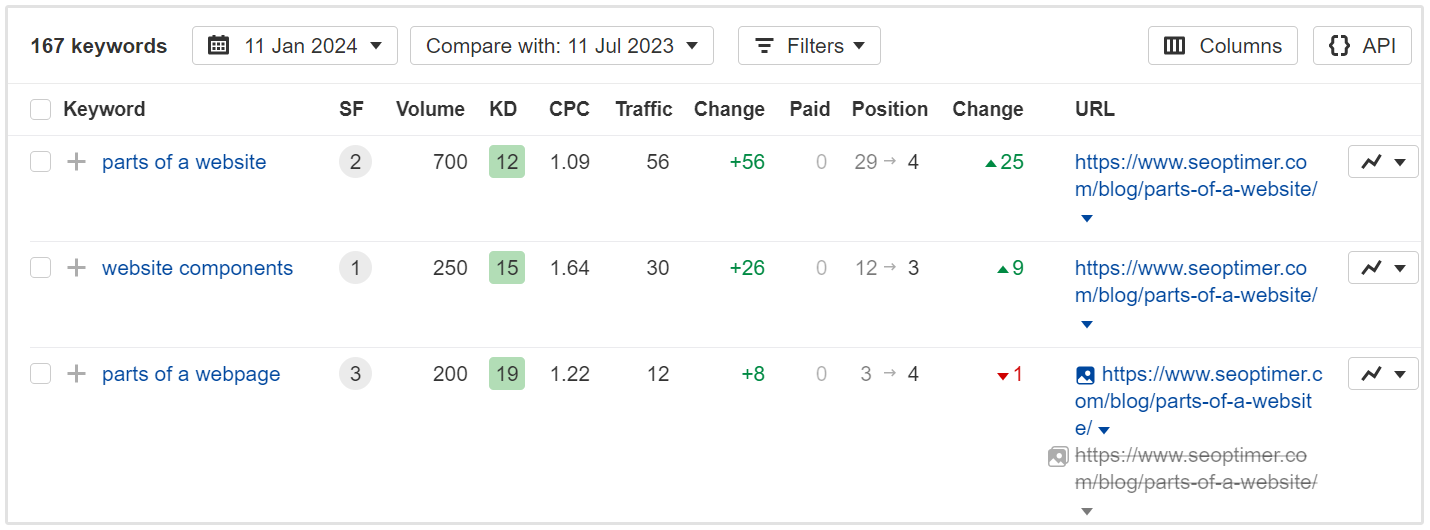Click the API button
The image size is (1430, 530).
1361,46
